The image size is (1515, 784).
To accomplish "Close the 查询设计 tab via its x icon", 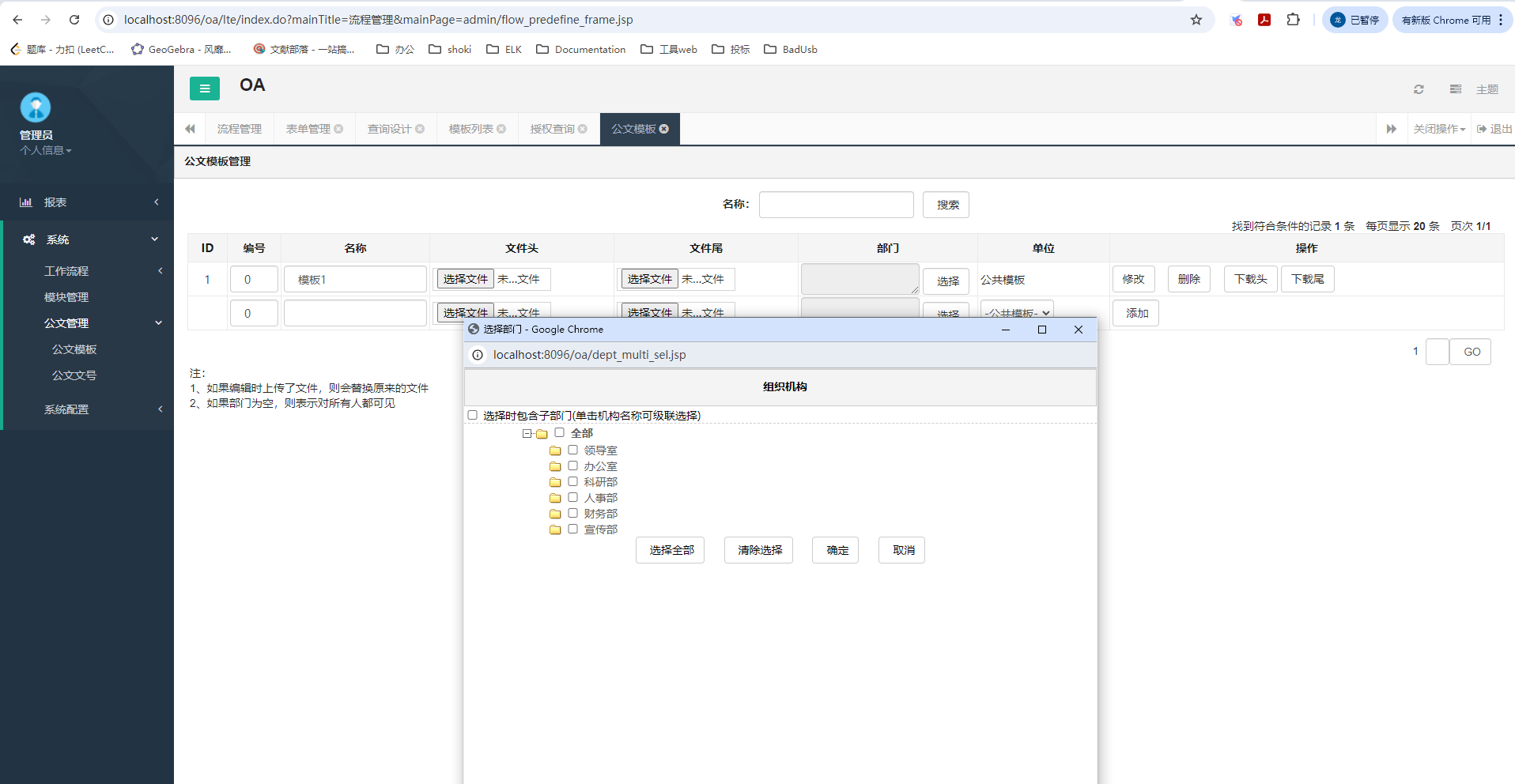I will click(420, 129).
